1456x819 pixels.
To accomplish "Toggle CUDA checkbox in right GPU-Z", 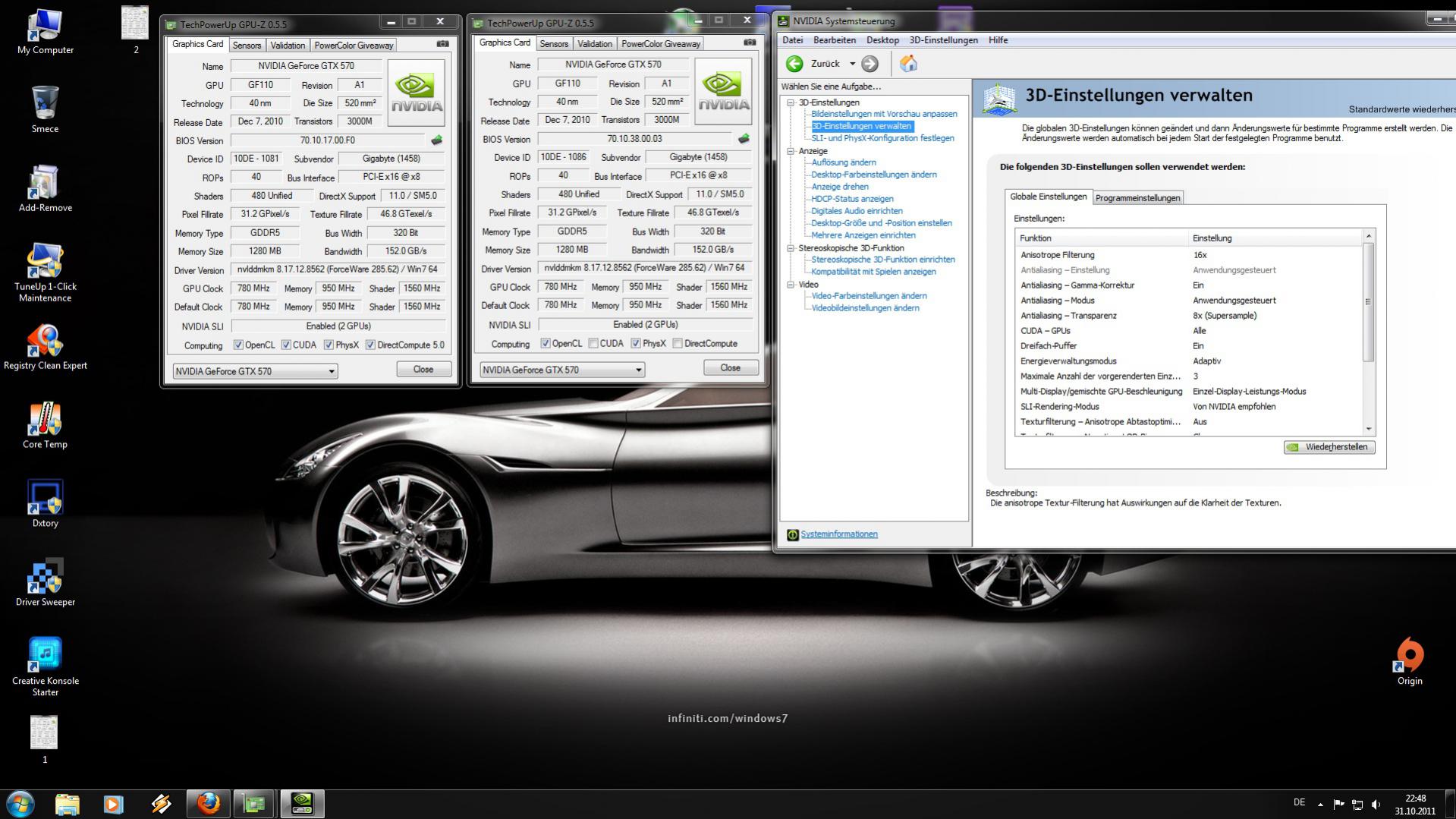I will [593, 344].
